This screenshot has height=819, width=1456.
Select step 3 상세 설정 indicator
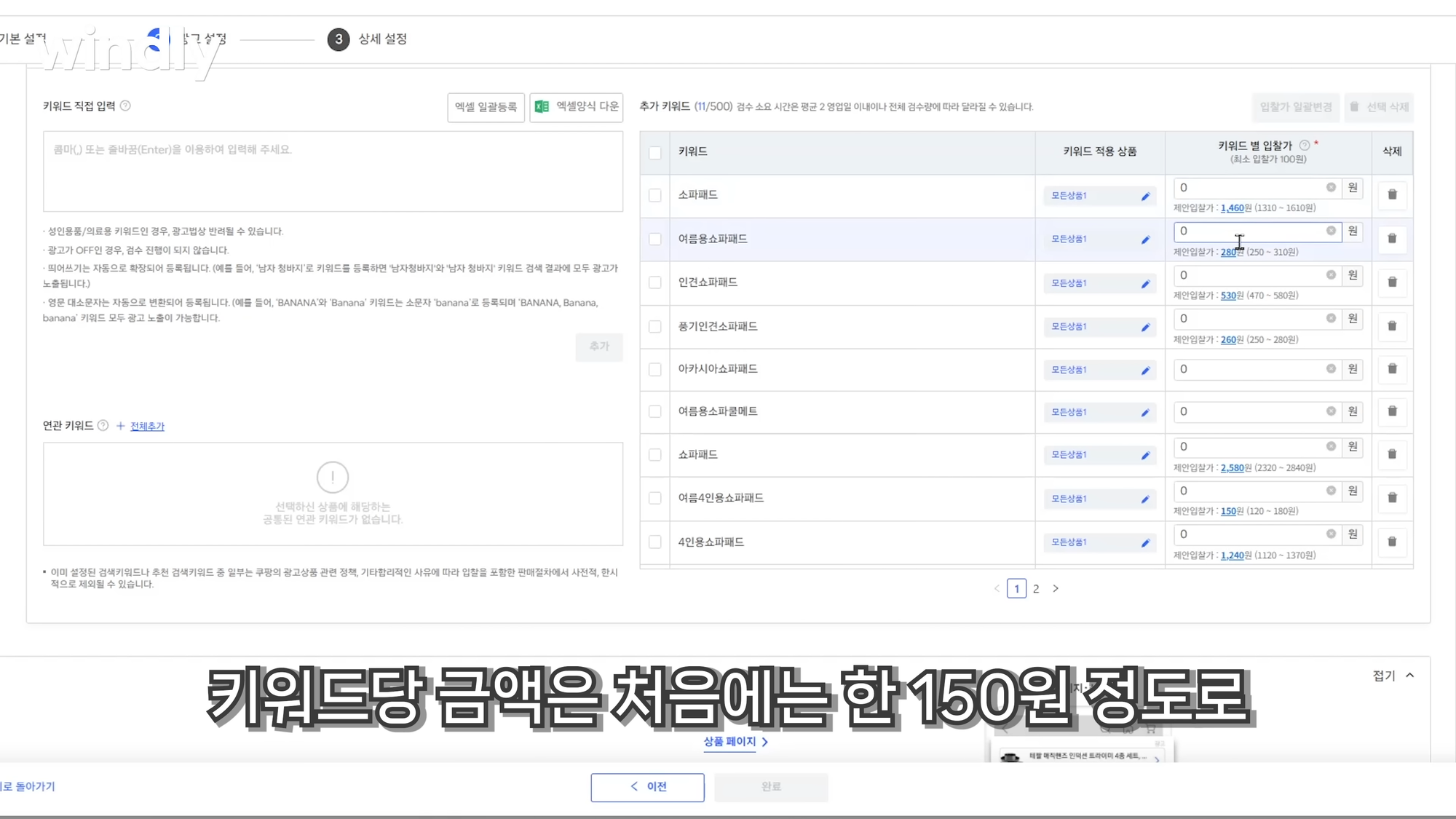pos(338,40)
